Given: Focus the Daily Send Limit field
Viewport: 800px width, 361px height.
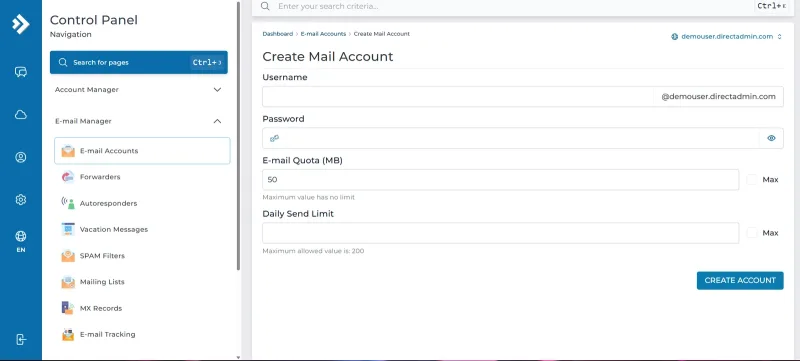Looking at the screenshot, I should point(501,233).
